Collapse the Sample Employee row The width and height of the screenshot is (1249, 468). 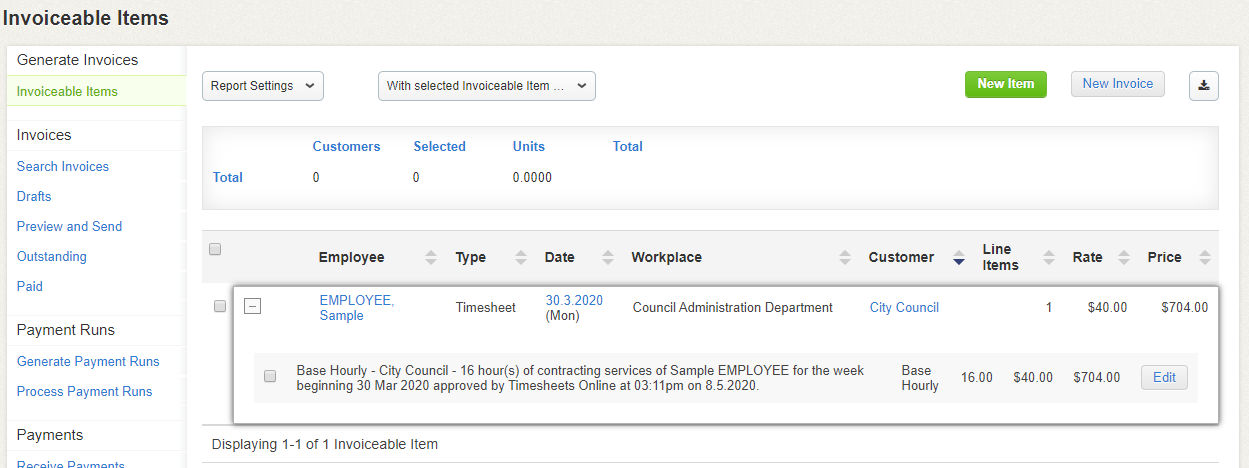click(253, 307)
